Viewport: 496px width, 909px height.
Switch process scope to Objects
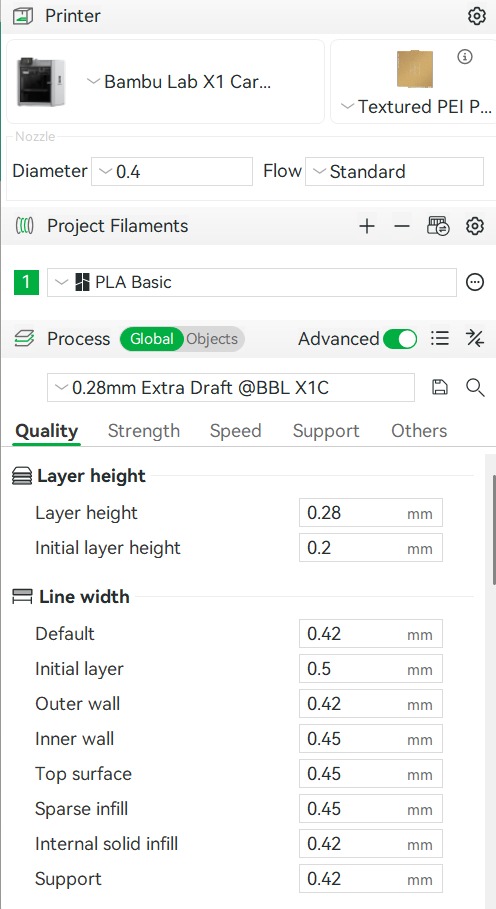(212, 339)
